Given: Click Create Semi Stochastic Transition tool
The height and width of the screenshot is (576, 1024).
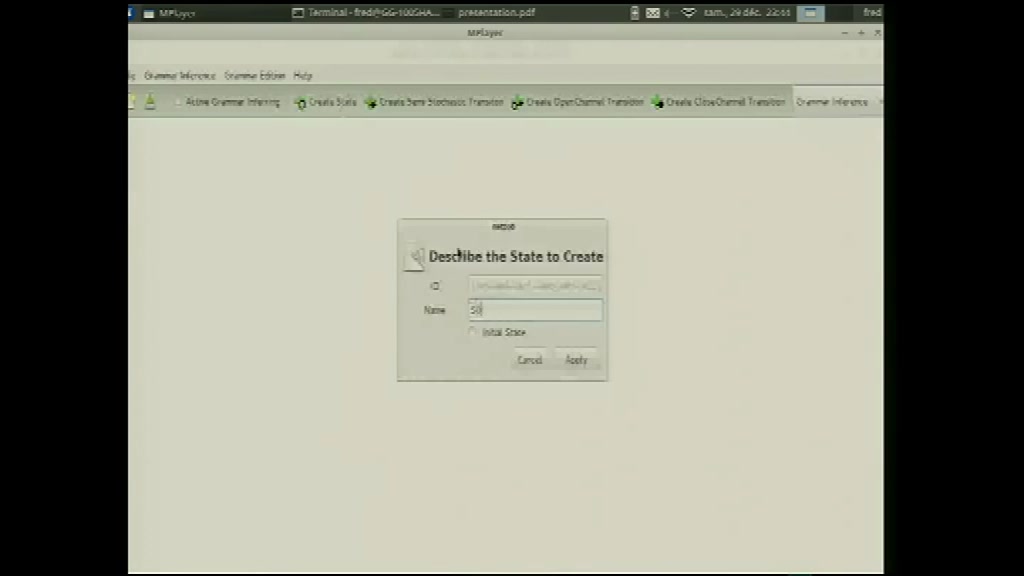Looking at the screenshot, I should 434,103.
